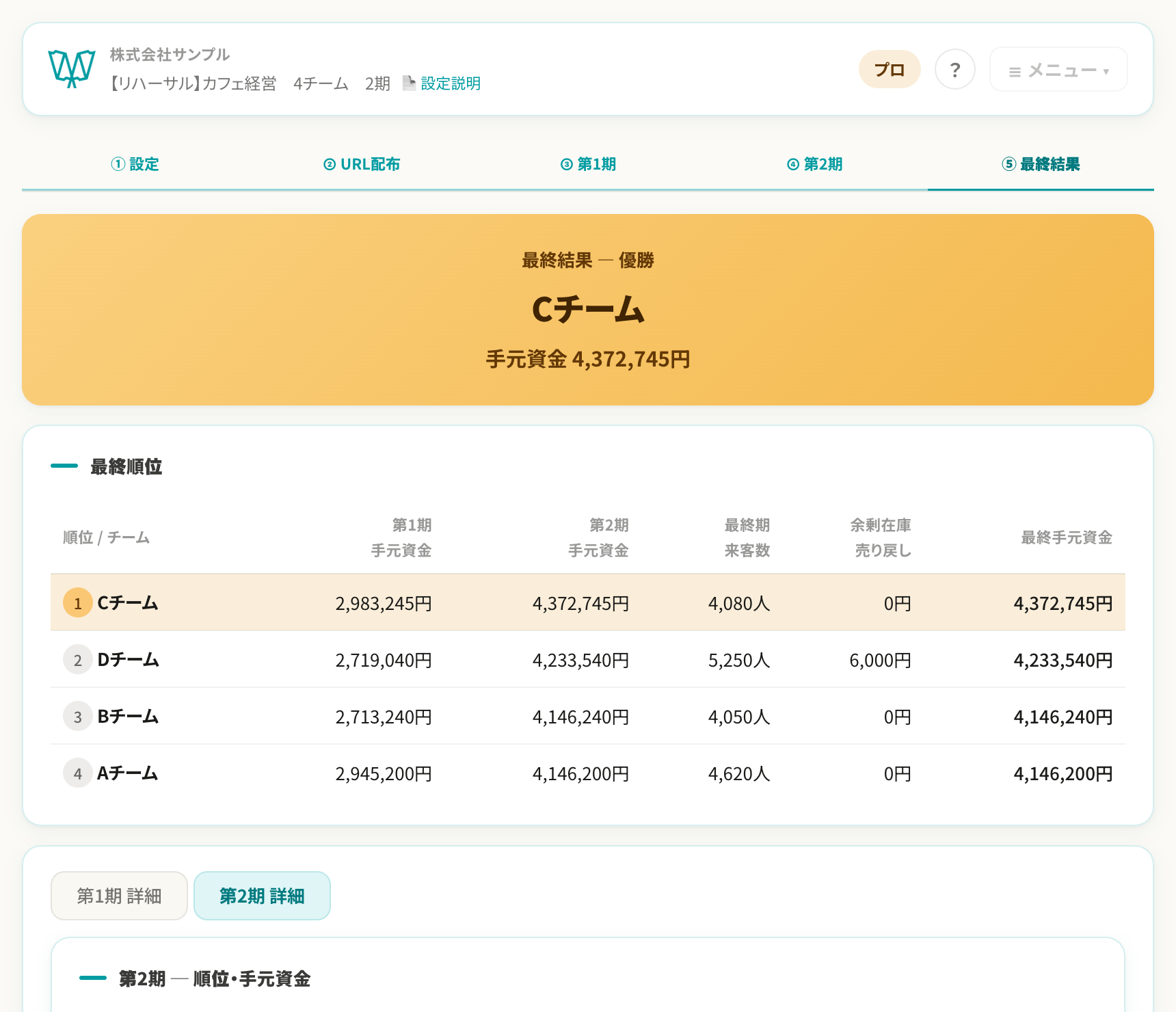The height and width of the screenshot is (1012, 1176).
Task: Click the 4,050人 visitor count
Action: pyautogui.click(x=739, y=717)
